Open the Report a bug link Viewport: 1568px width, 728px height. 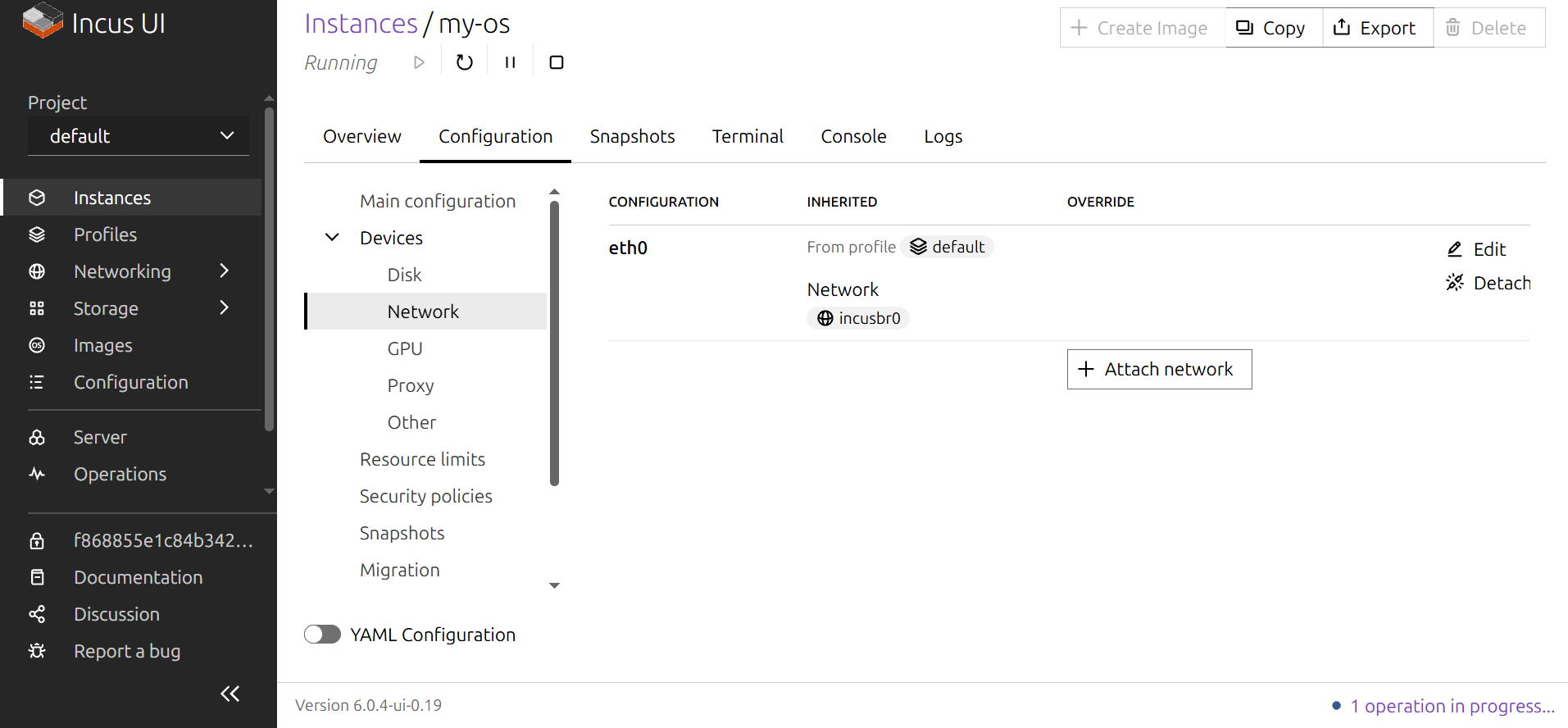(127, 651)
